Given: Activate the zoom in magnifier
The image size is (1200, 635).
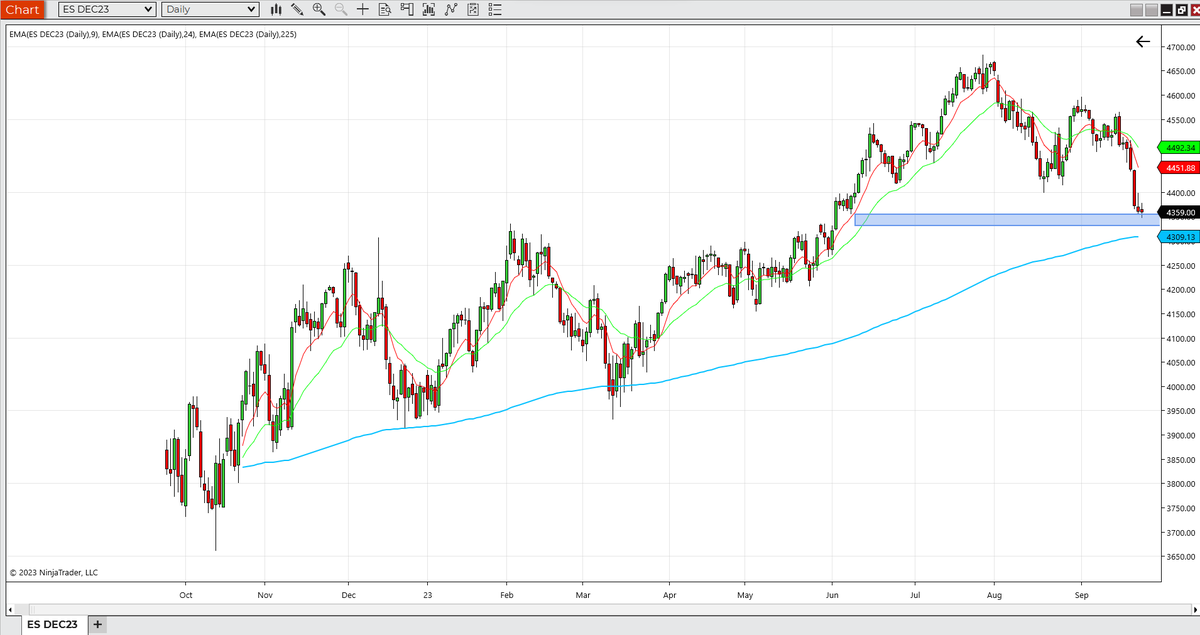Looking at the screenshot, I should click(319, 10).
